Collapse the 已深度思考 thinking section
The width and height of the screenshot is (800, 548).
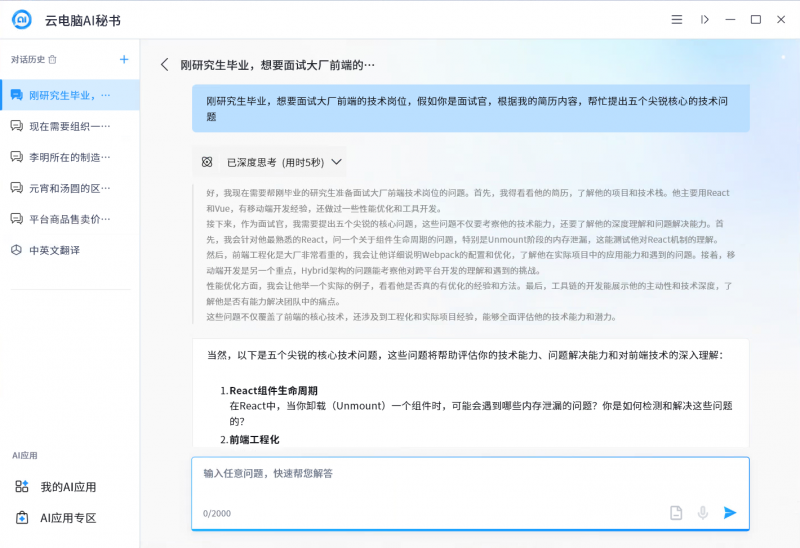pyautogui.click(x=337, y=161)
